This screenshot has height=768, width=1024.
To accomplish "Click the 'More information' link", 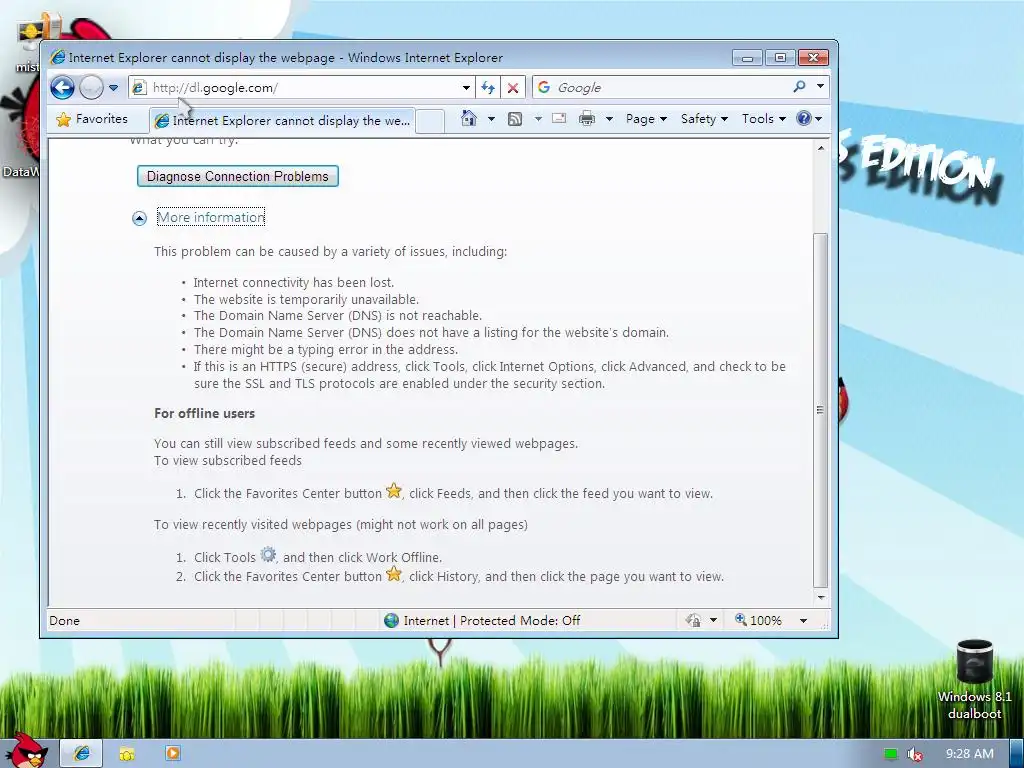I will (211, 217).
